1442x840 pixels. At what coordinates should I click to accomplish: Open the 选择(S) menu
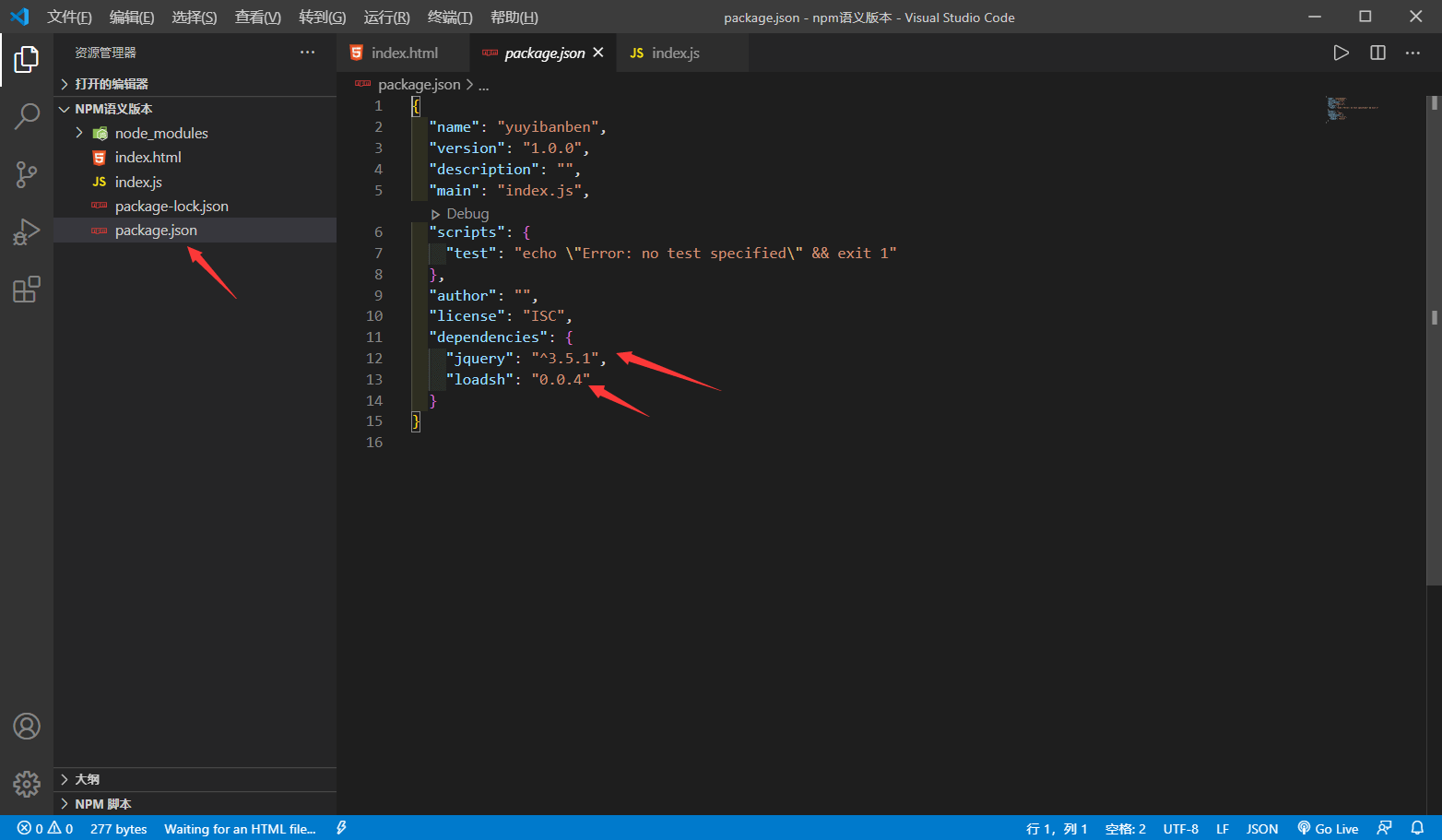tap(195, 17)
